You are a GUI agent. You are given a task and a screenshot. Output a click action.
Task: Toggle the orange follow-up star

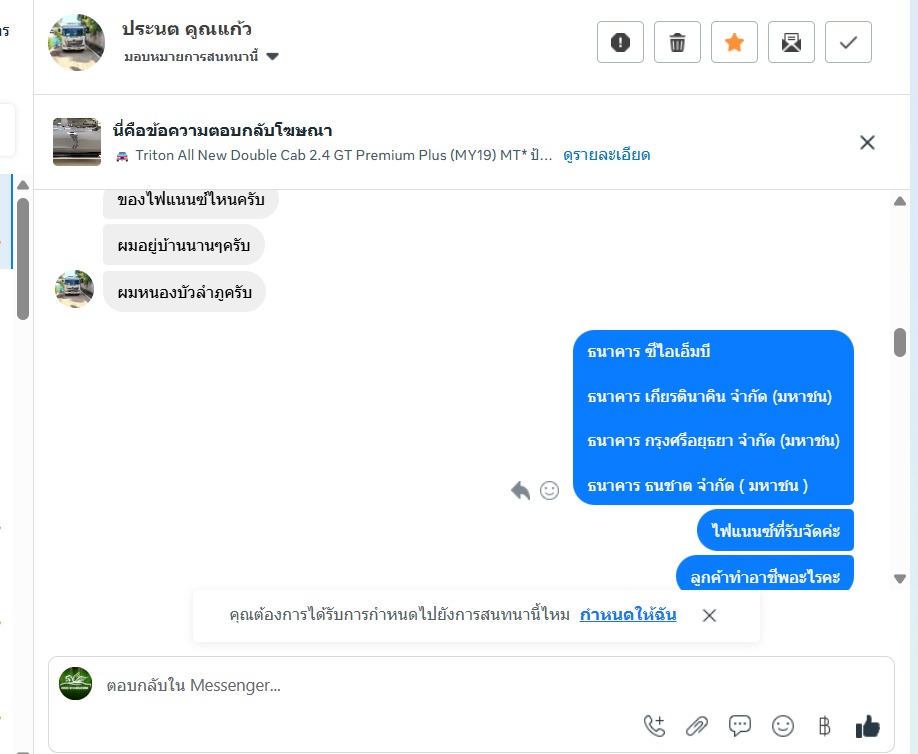point(734,42)
